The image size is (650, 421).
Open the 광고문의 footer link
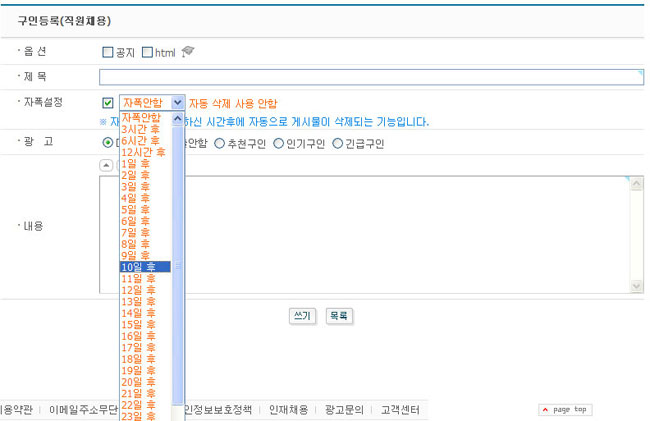click(x=344, y=410)
